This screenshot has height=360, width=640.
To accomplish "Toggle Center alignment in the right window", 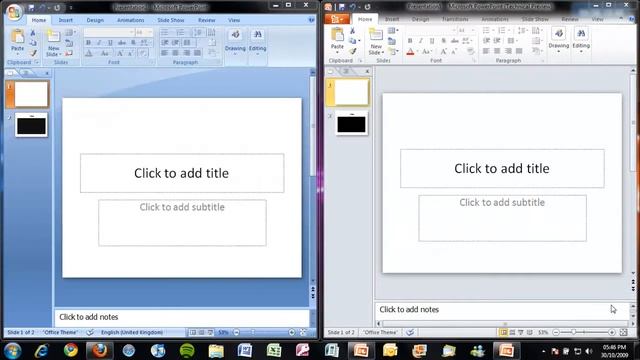I will click(497, 51).
